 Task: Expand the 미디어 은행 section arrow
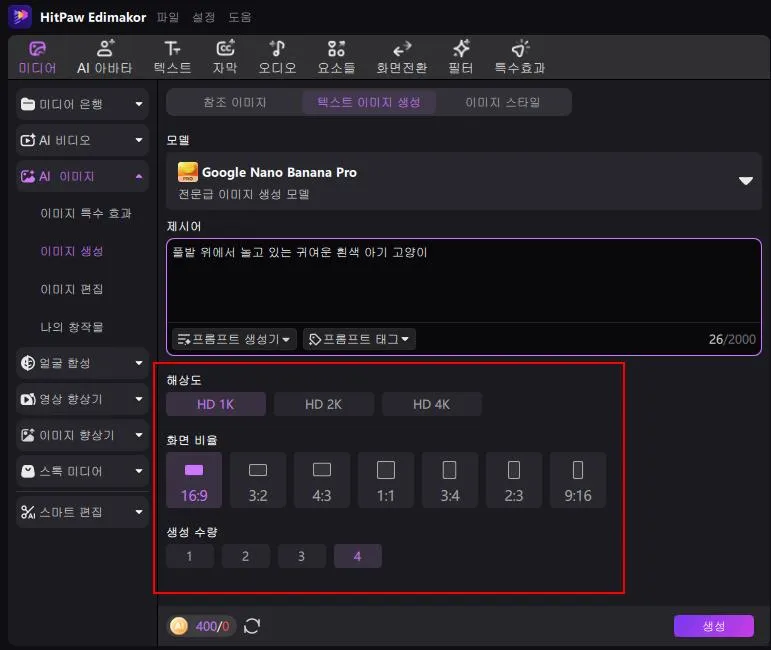tap(139, 104)
